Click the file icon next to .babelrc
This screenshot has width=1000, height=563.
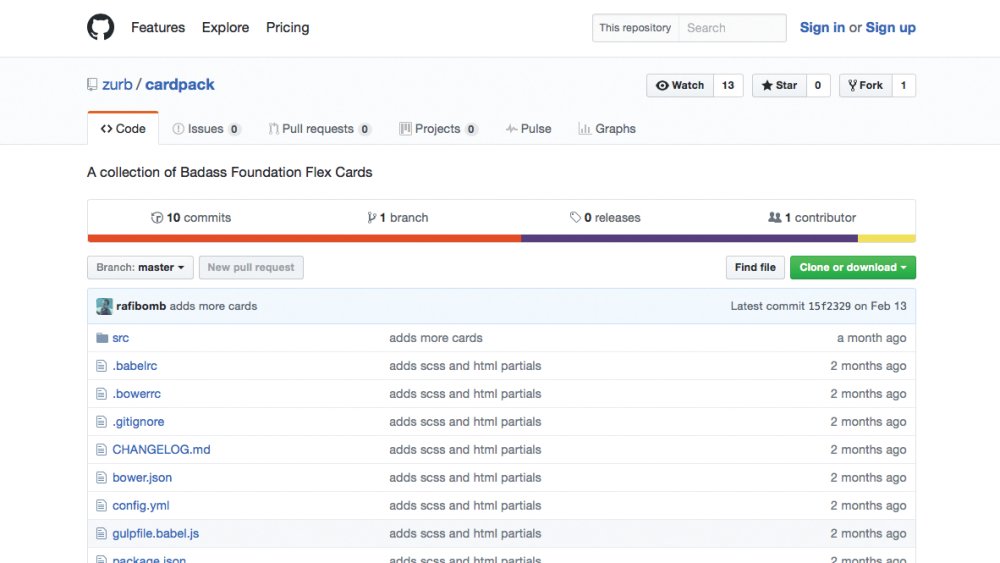point(101,366)
